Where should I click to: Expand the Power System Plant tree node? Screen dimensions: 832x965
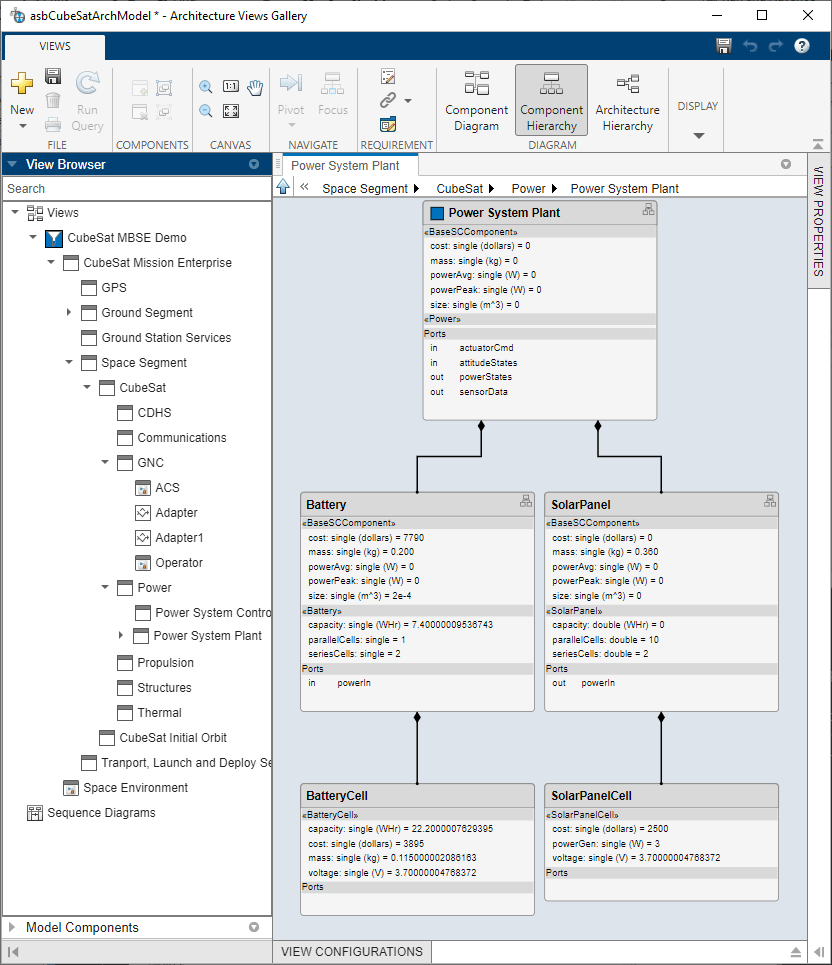[119, 635]
